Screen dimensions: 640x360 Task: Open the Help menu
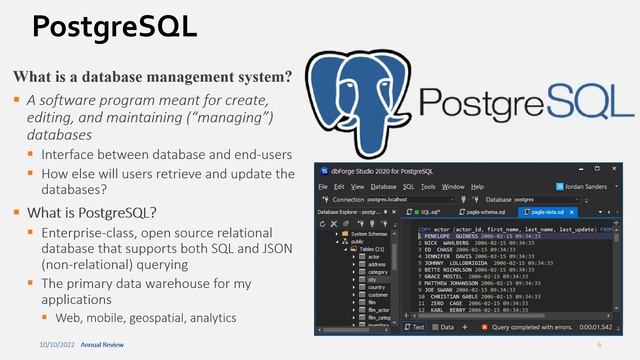pos(477,187)
